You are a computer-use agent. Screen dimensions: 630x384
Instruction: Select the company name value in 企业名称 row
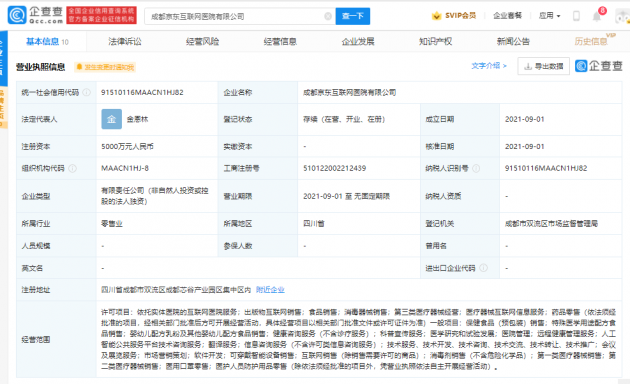click(x=350, y=92)
